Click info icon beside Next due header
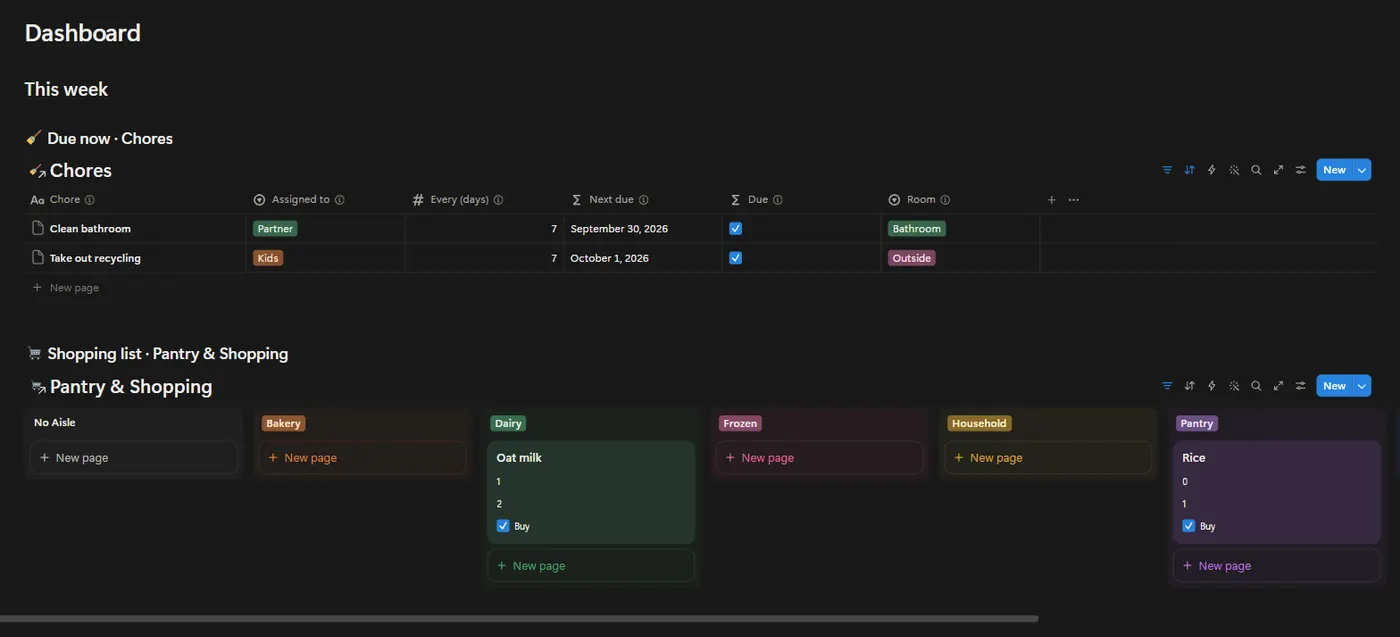 pos(643,200)
